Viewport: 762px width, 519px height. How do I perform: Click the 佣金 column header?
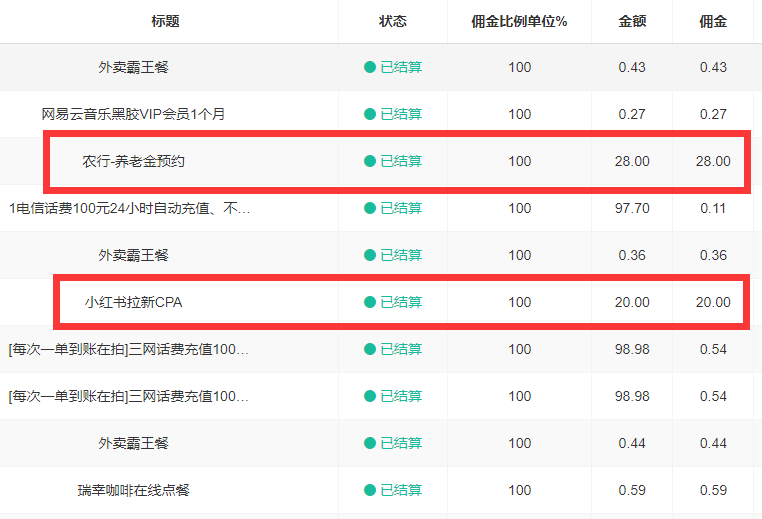[x=713, y=21]
